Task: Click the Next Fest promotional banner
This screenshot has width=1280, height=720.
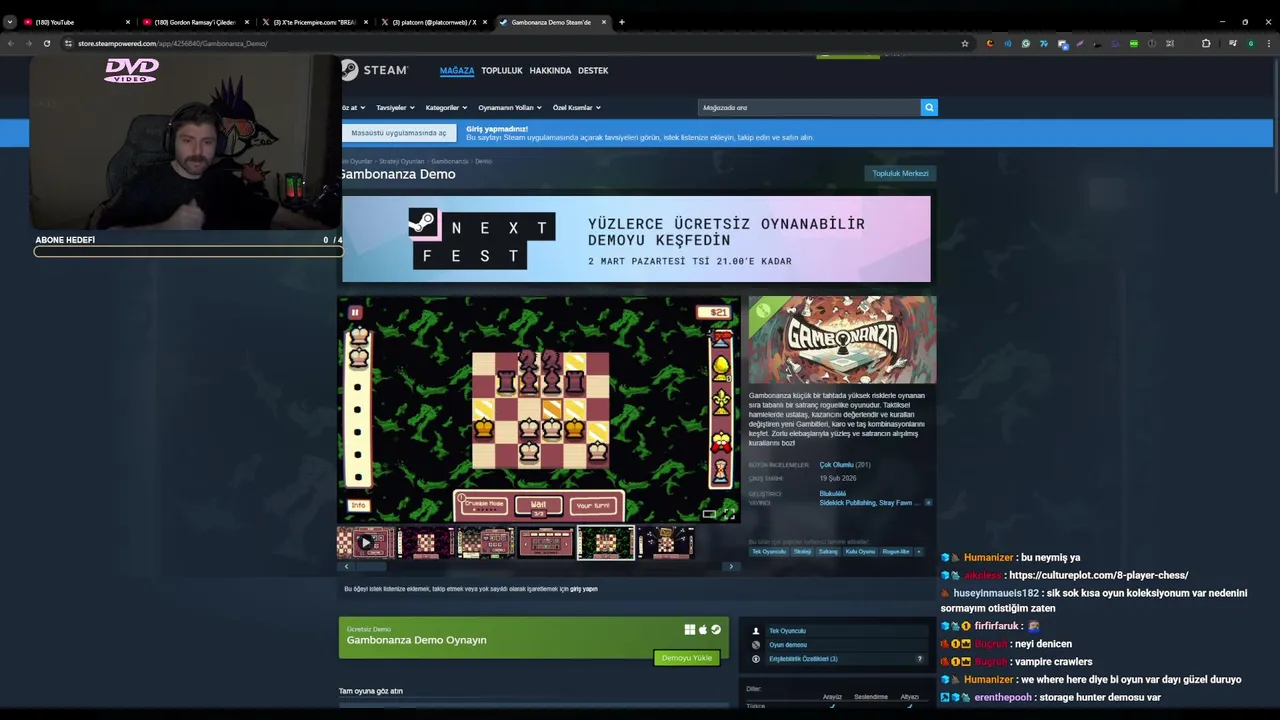Action: (x=636, y=239)
